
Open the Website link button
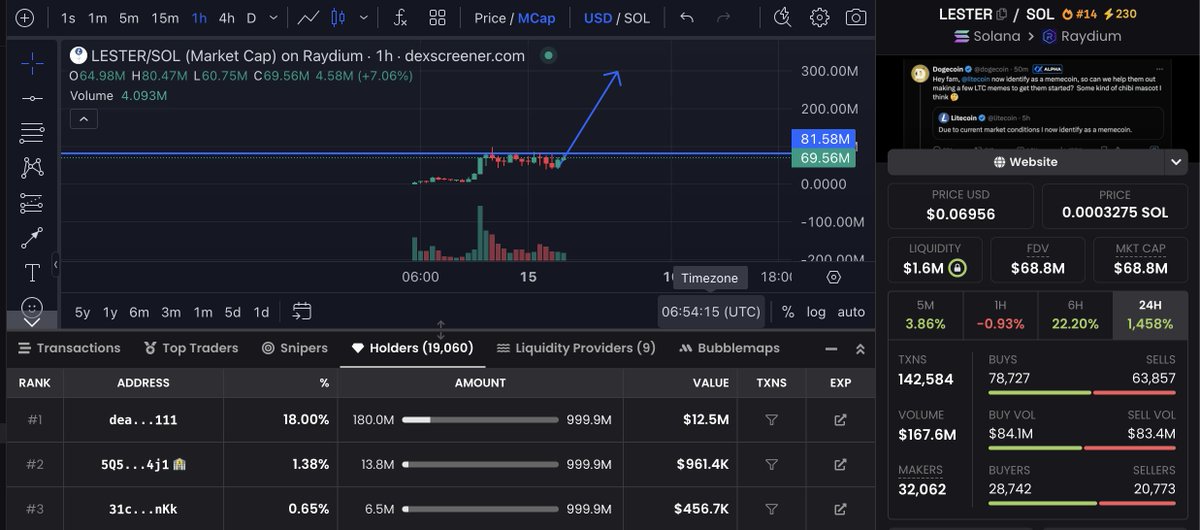click(1025, 162)
